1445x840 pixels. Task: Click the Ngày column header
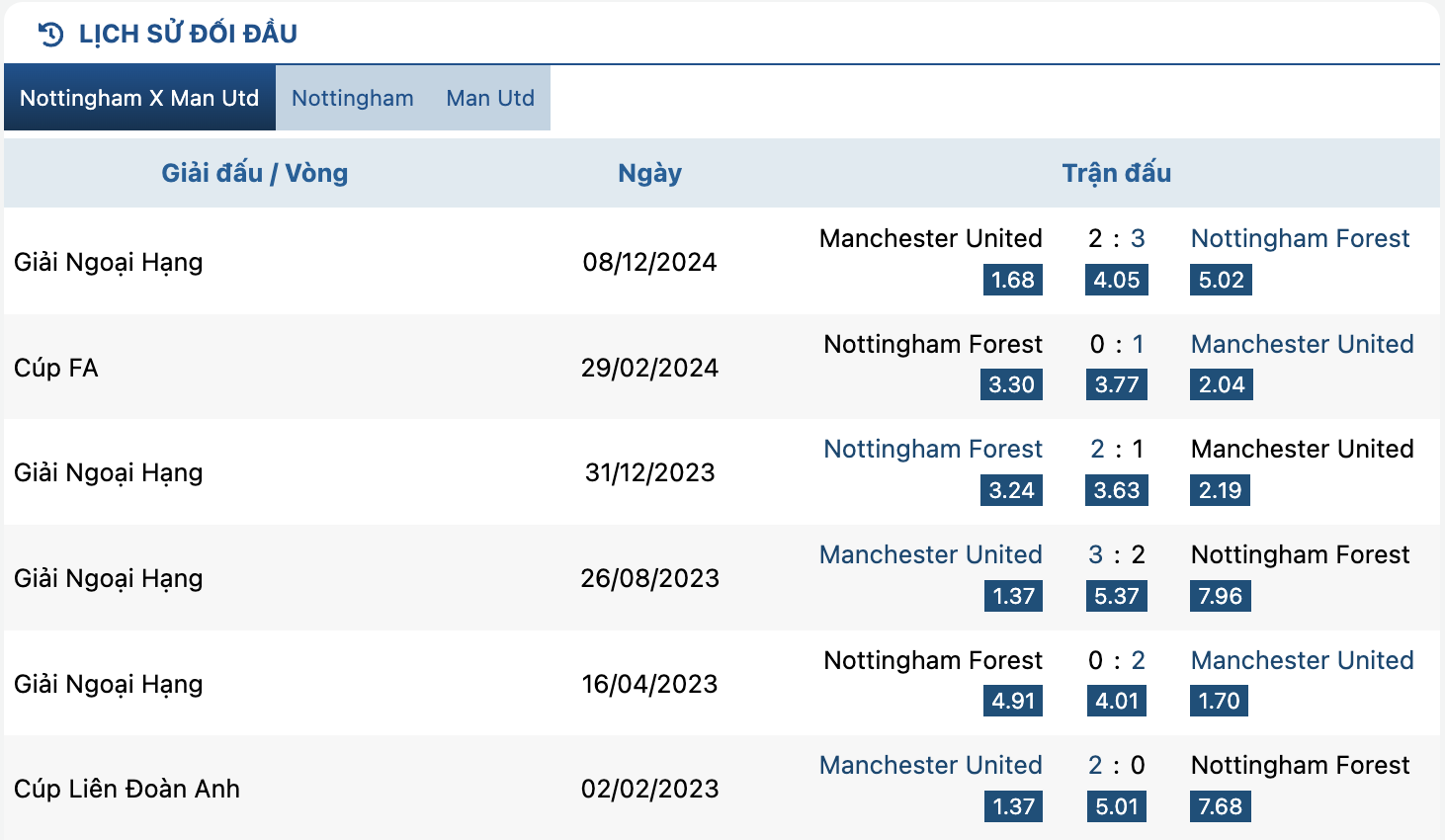pos(649,174)
